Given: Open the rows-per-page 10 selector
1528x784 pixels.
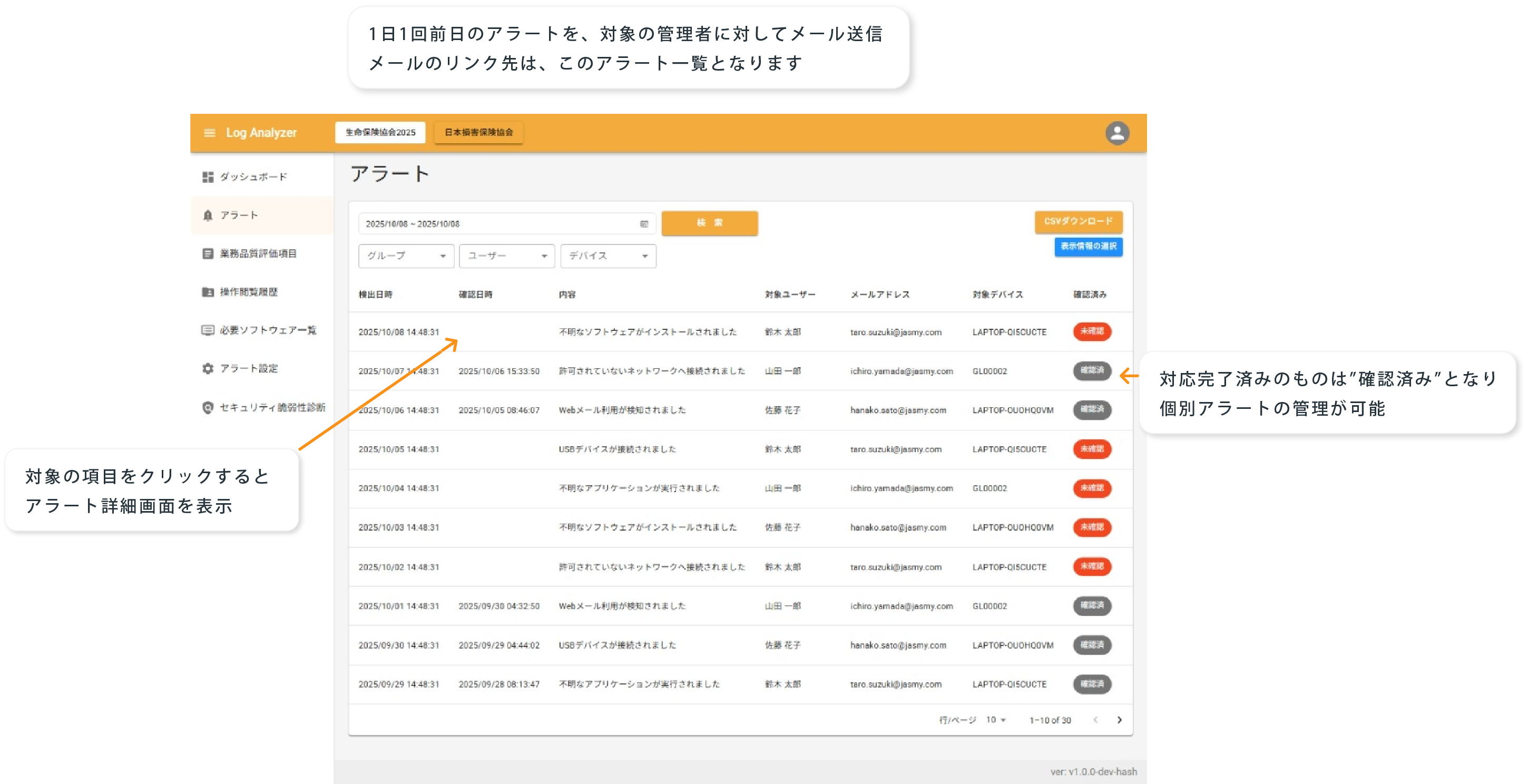Looking at the screenshot, I should 996,720.
